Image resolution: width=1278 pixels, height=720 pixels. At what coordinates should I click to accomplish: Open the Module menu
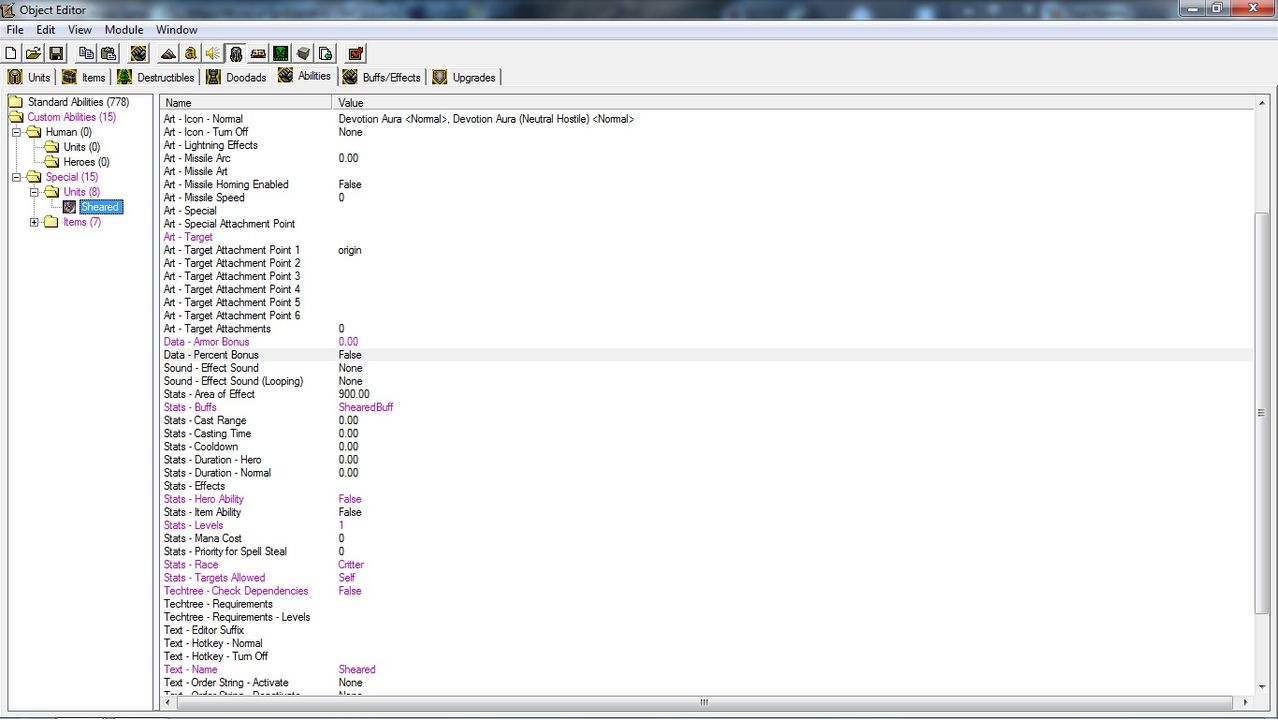click(x=124, y=30)
